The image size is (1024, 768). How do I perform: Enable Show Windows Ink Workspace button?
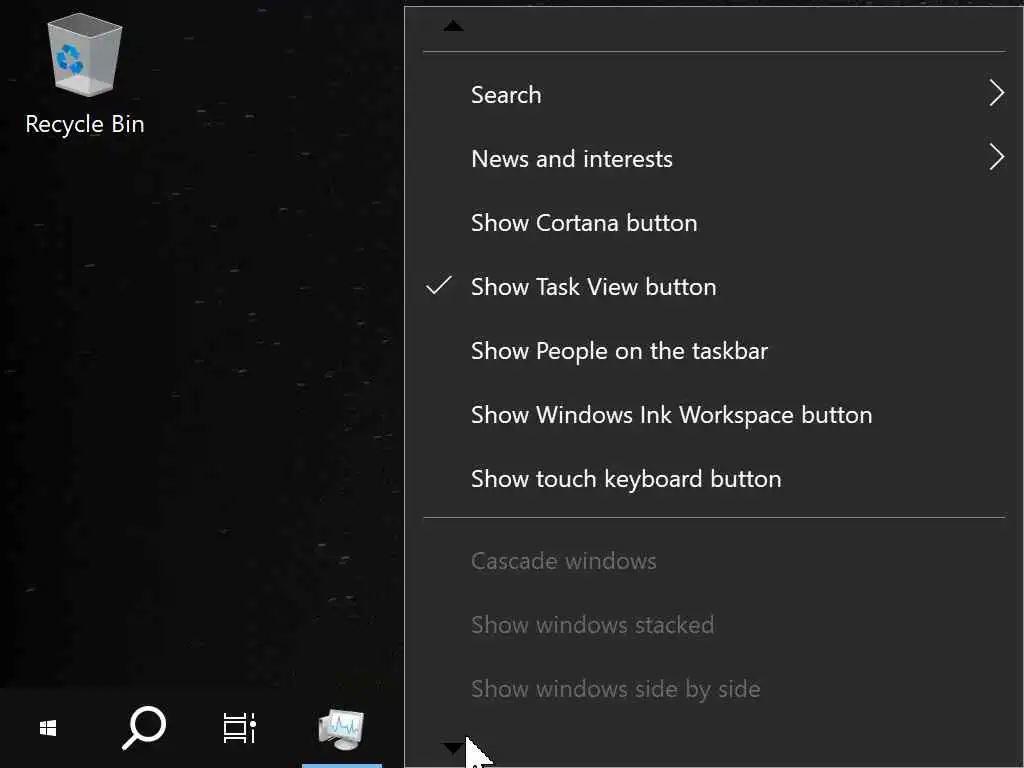(x=714, y=415)
